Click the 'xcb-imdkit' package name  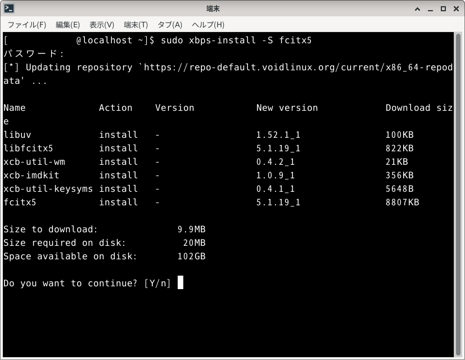[x=31, y=175]
